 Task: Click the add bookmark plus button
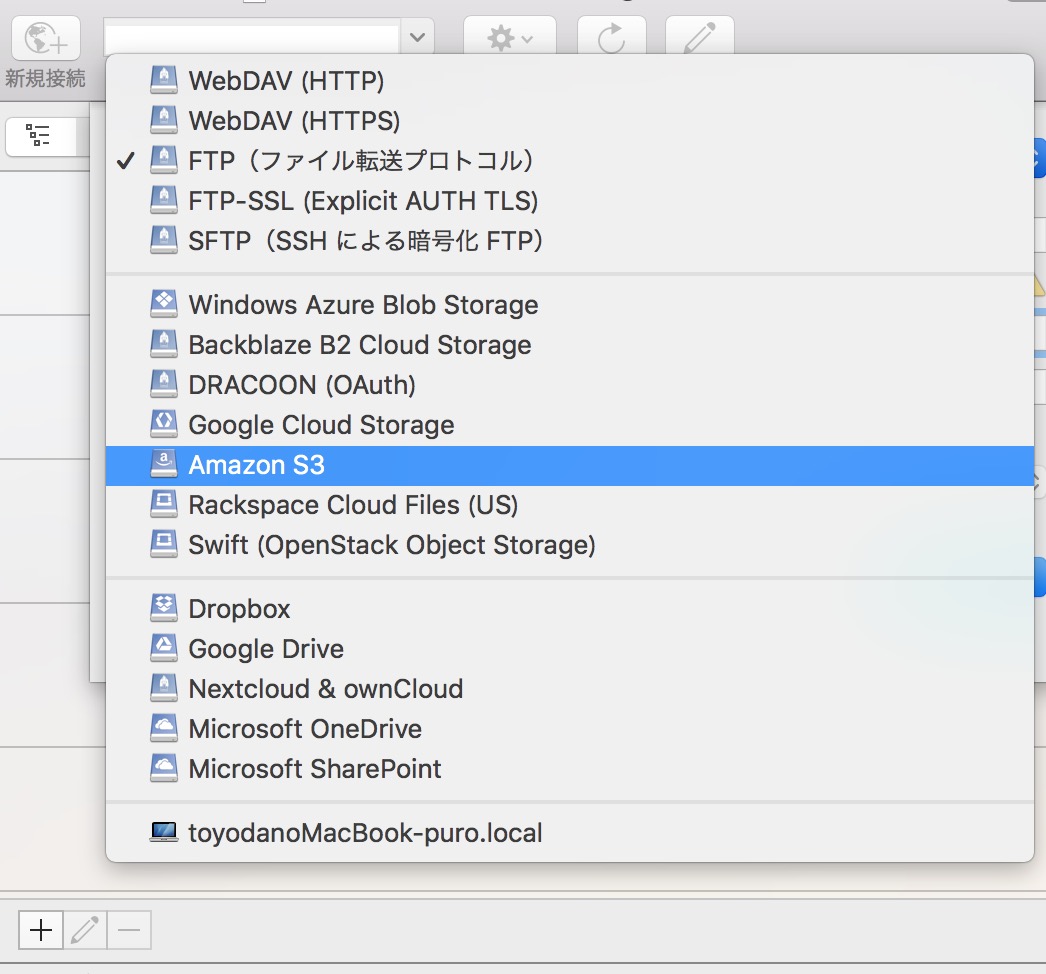click(41, 930)
